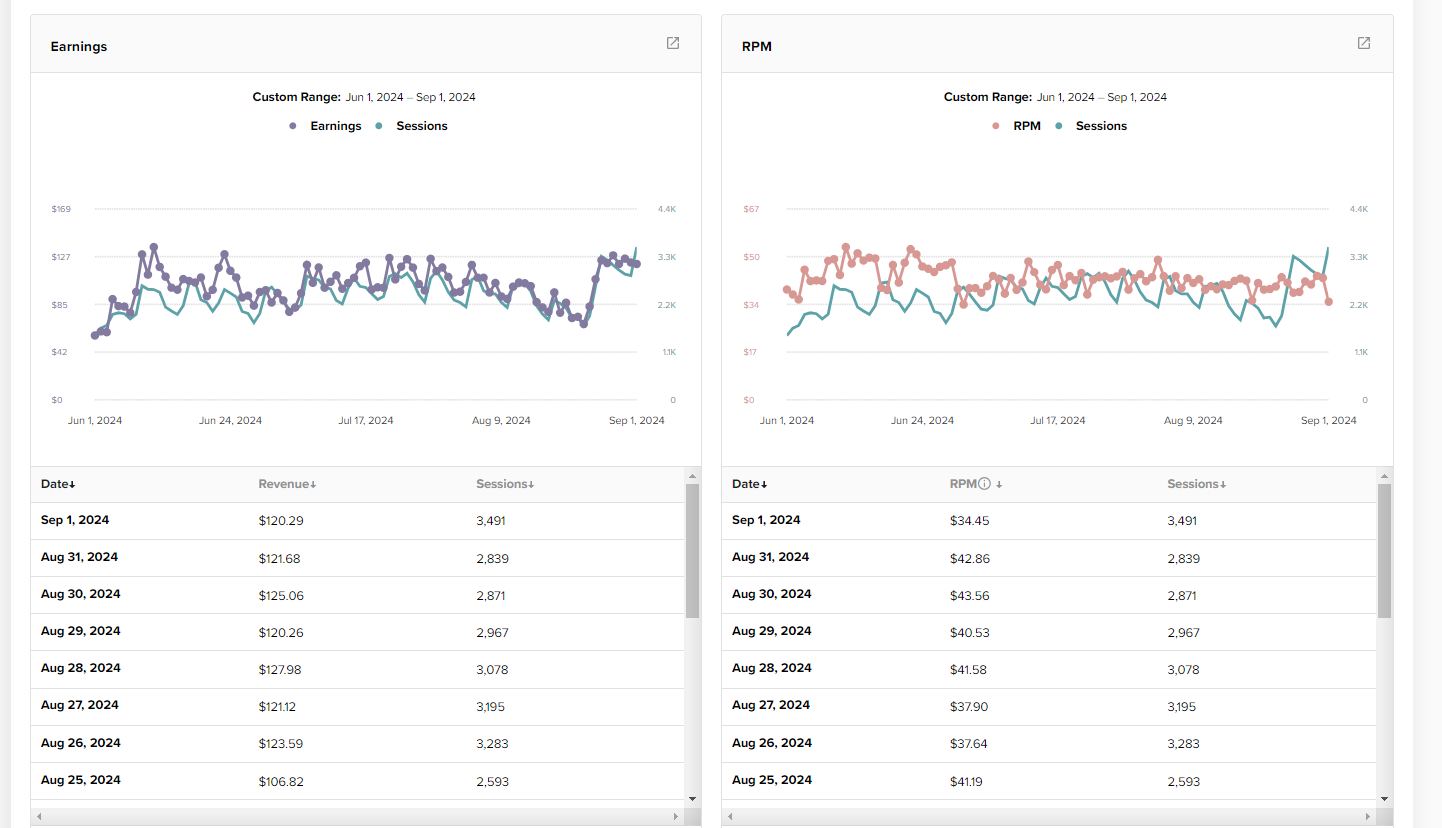Click Custom Range date in RPM panel

point(1102,97)
